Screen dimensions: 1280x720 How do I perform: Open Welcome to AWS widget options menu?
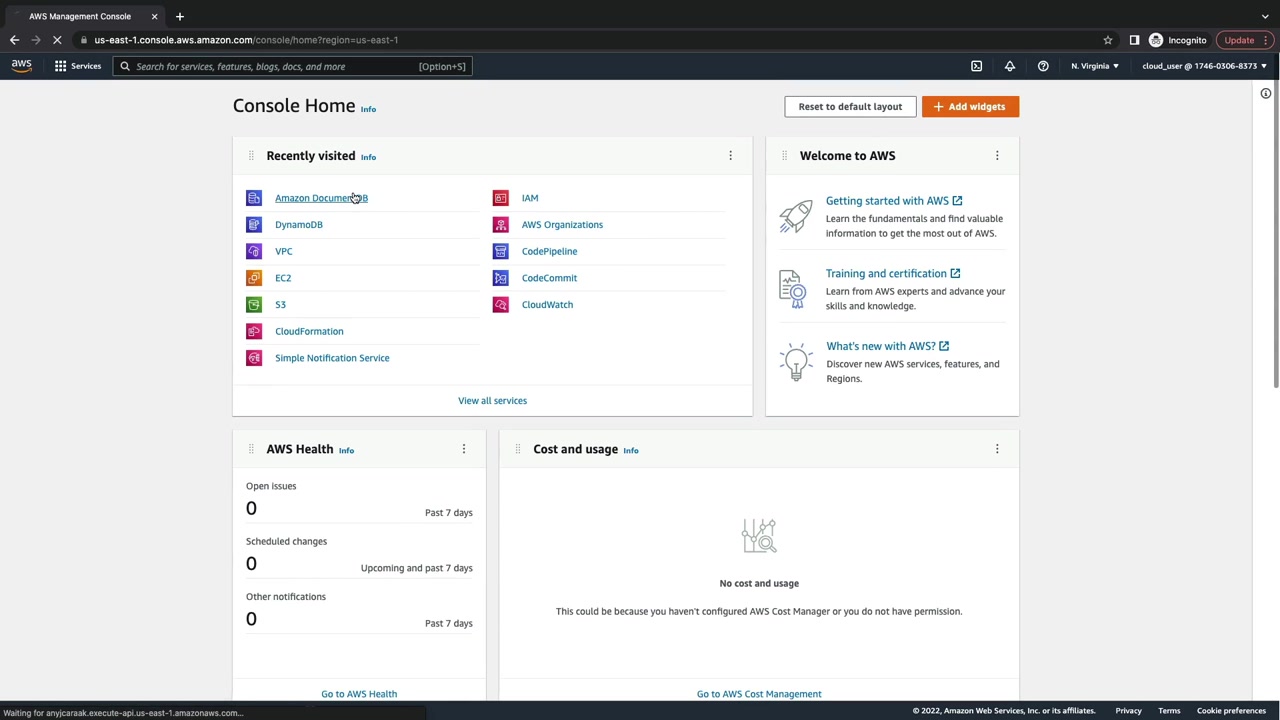(997, 156)
